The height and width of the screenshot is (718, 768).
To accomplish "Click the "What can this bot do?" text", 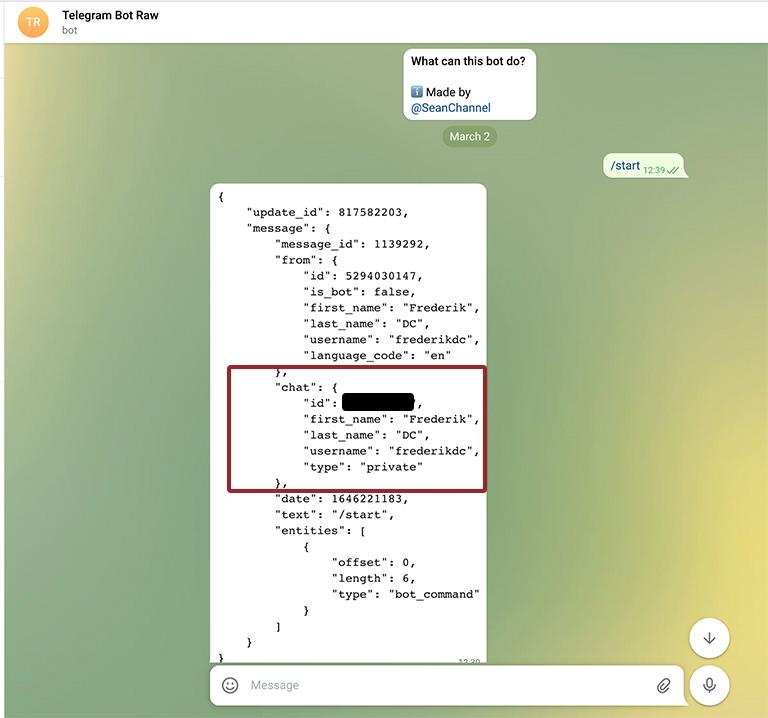I will coord(468,61).
